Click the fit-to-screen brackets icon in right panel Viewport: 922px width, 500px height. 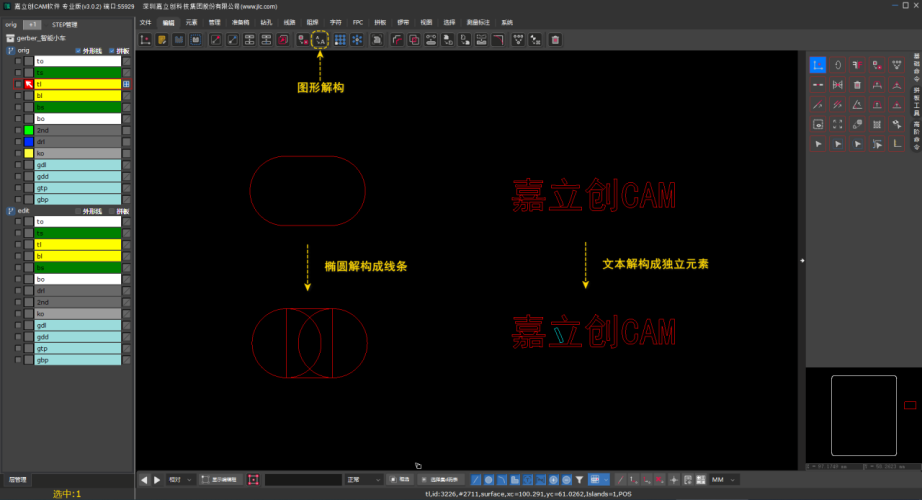click(838, 124)
